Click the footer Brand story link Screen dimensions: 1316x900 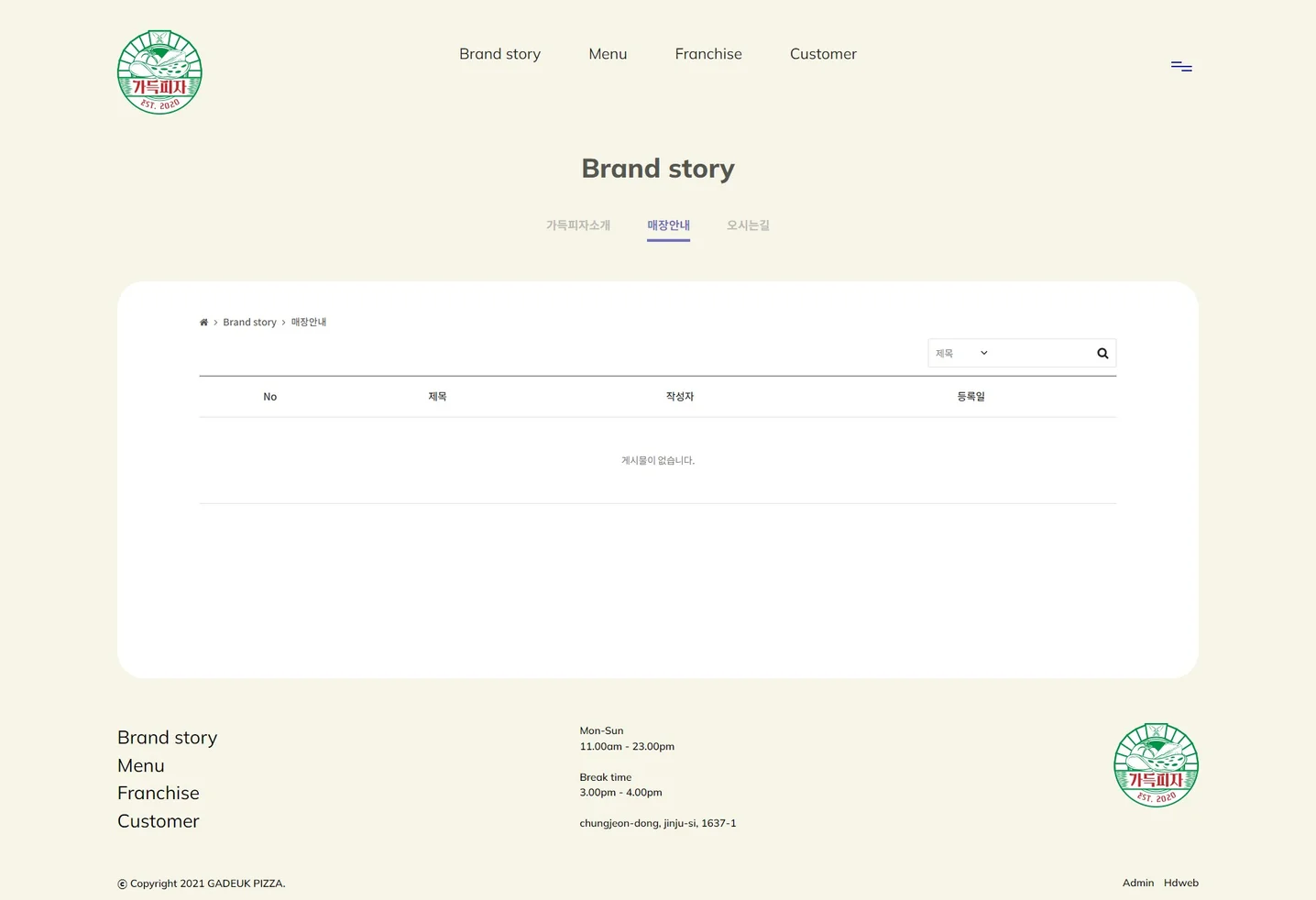coord(167,738)
